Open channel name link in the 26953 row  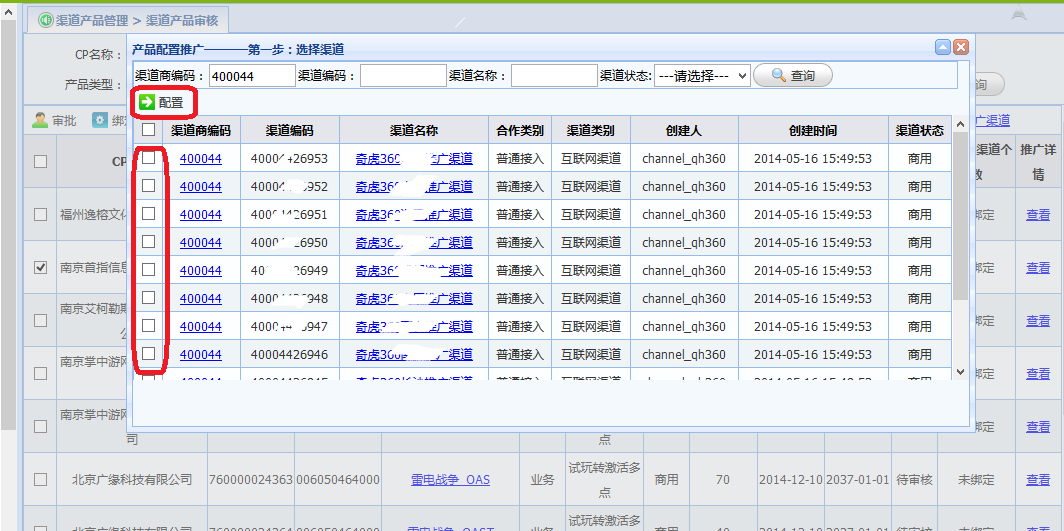tap(414, 159)
